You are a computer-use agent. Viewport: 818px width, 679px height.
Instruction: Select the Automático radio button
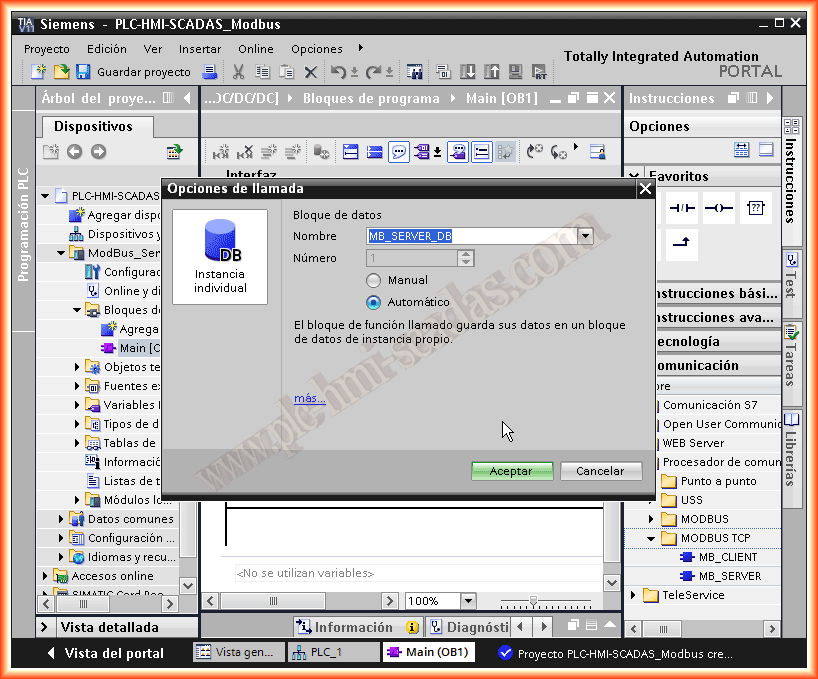[x=374, y=302]
